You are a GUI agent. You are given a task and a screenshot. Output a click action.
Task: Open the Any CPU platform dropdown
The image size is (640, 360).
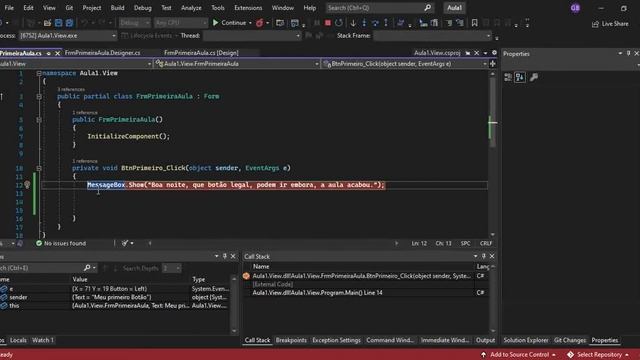point(181,23)
